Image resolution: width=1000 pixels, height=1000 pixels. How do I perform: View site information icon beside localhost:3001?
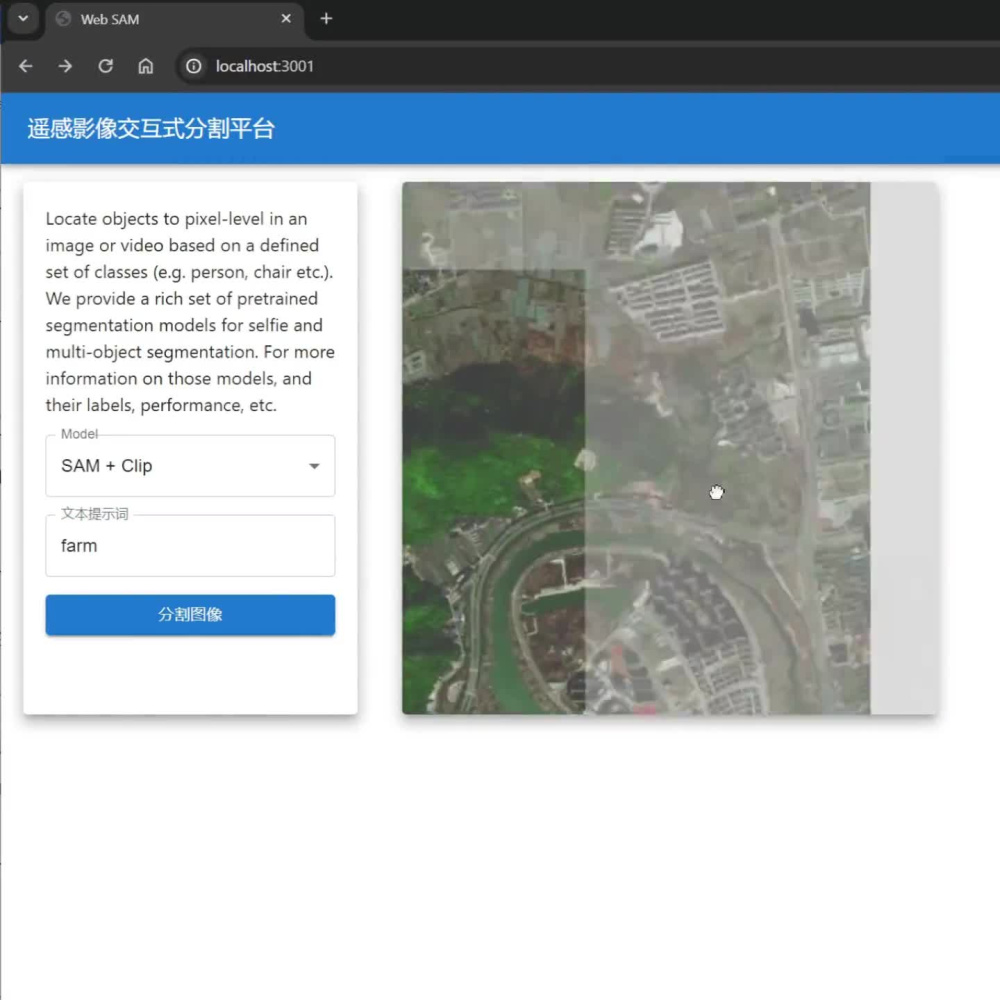tap(193, 66)
